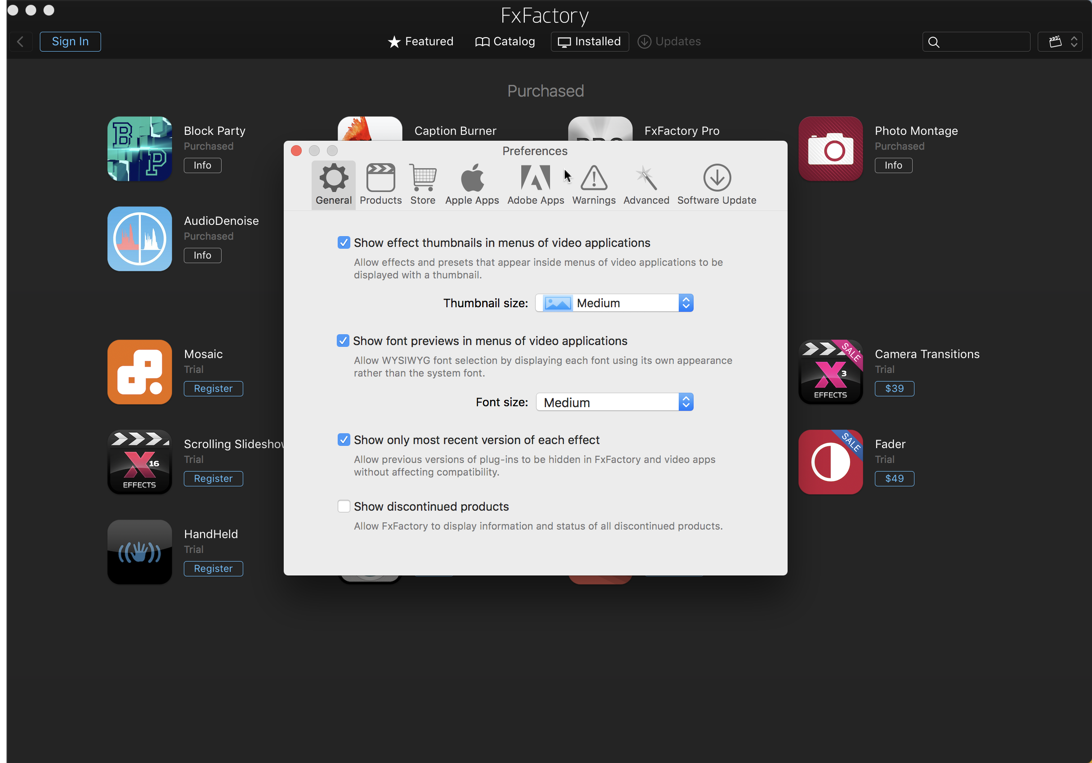Click the Photo Montage camera icon

831,149
